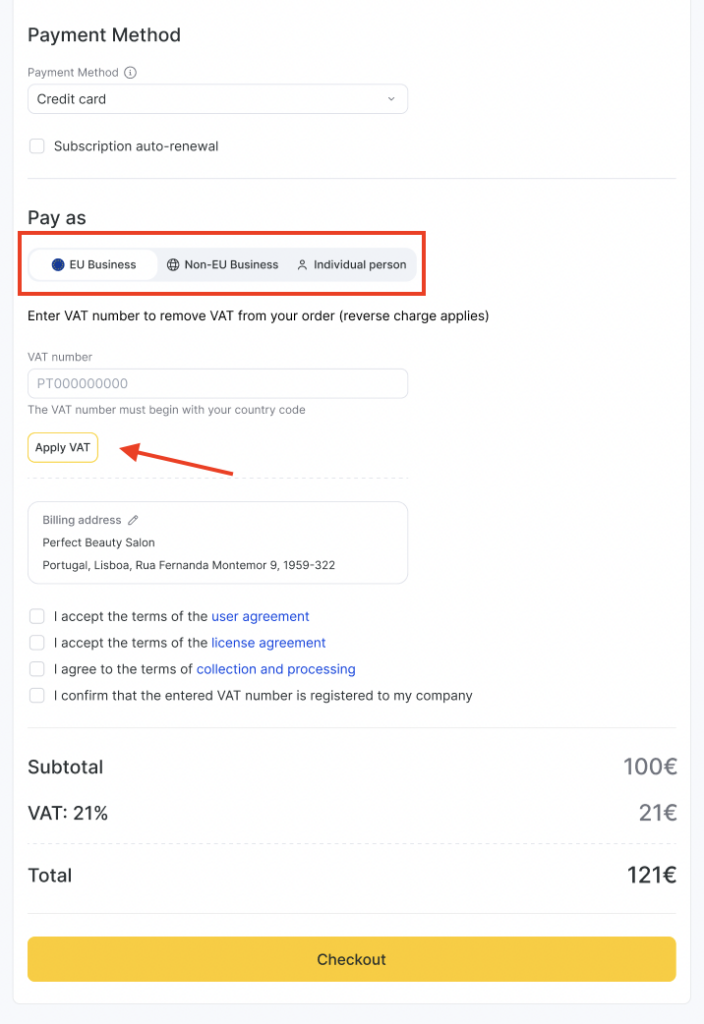Tick the license agreement checkbox
This screenshot has height=1024, width=704.
pos(37,642)
